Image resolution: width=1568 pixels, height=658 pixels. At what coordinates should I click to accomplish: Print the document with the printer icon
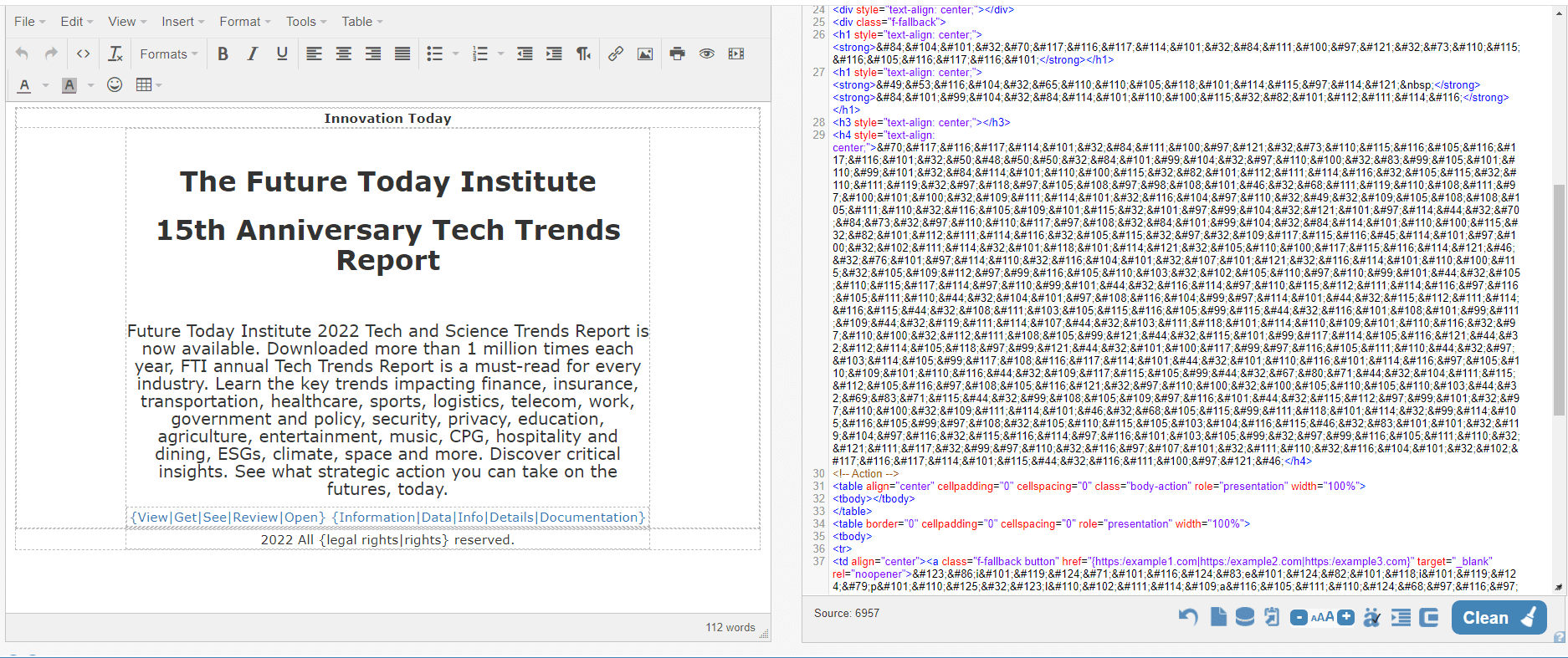677,54
